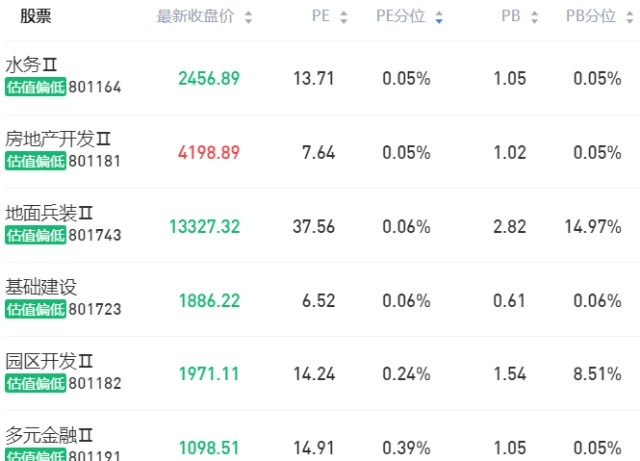
Task: Click PB value 1.02
Action: tap(510, 153)
